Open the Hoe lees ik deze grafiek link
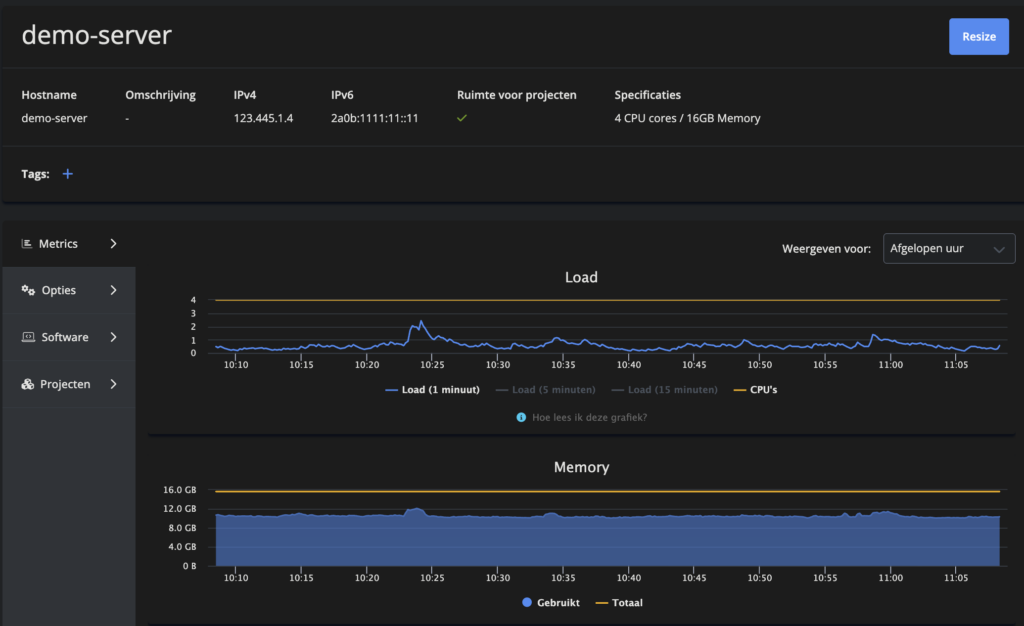The image size is (1024, 626). tap(589, 417)
